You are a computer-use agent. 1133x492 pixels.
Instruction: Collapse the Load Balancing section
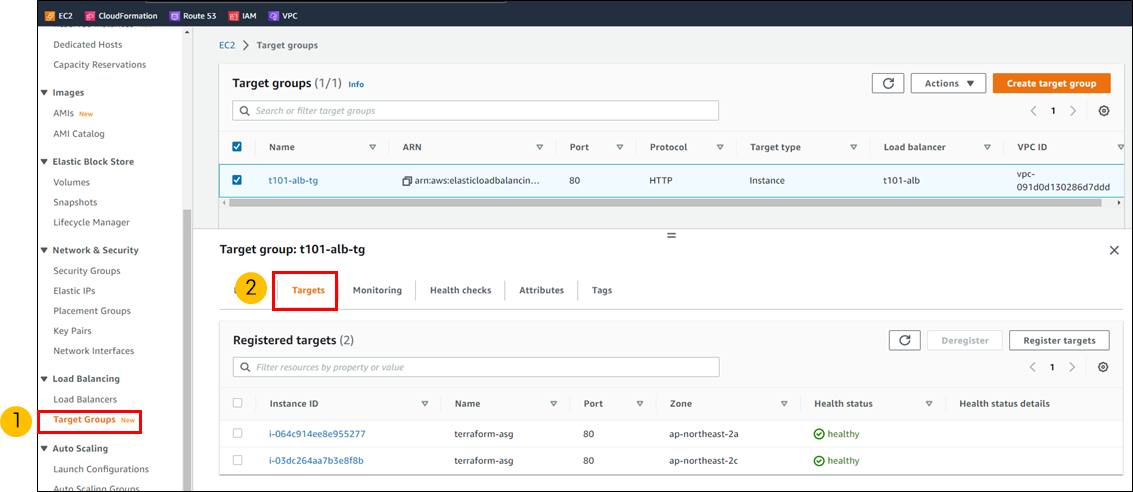[45, 379]
